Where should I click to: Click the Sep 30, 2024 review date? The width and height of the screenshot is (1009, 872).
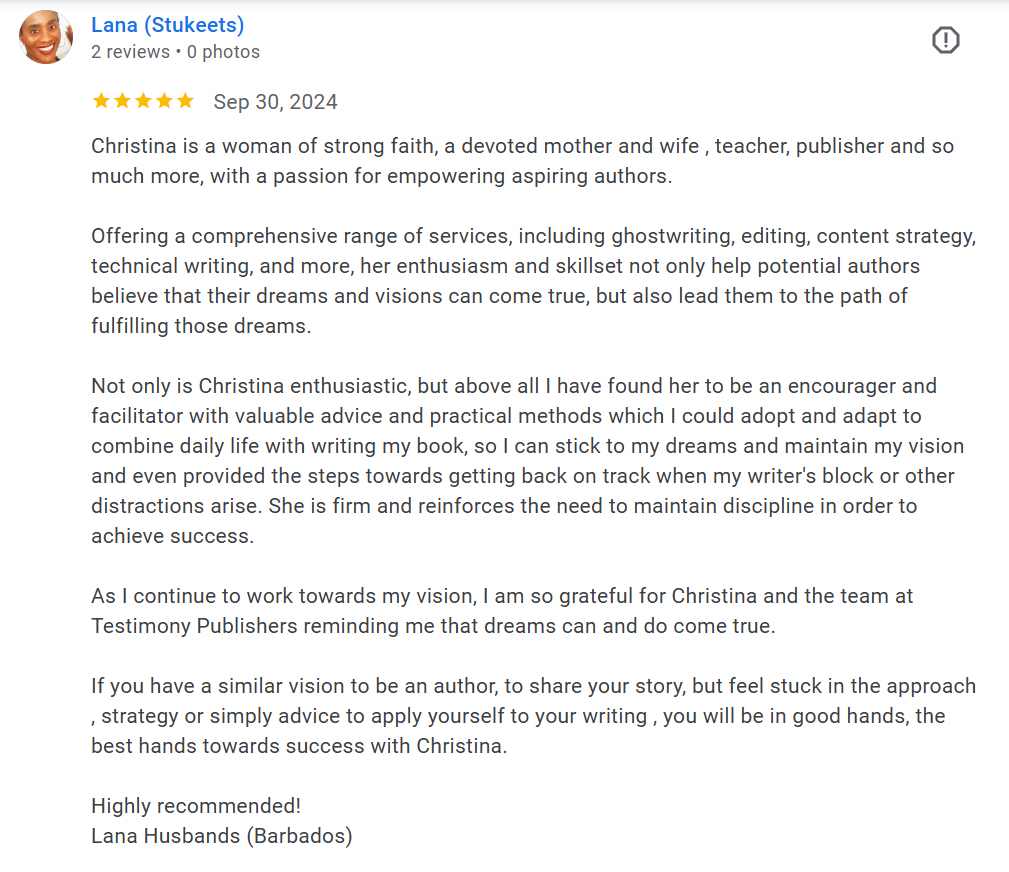point(275,102)
